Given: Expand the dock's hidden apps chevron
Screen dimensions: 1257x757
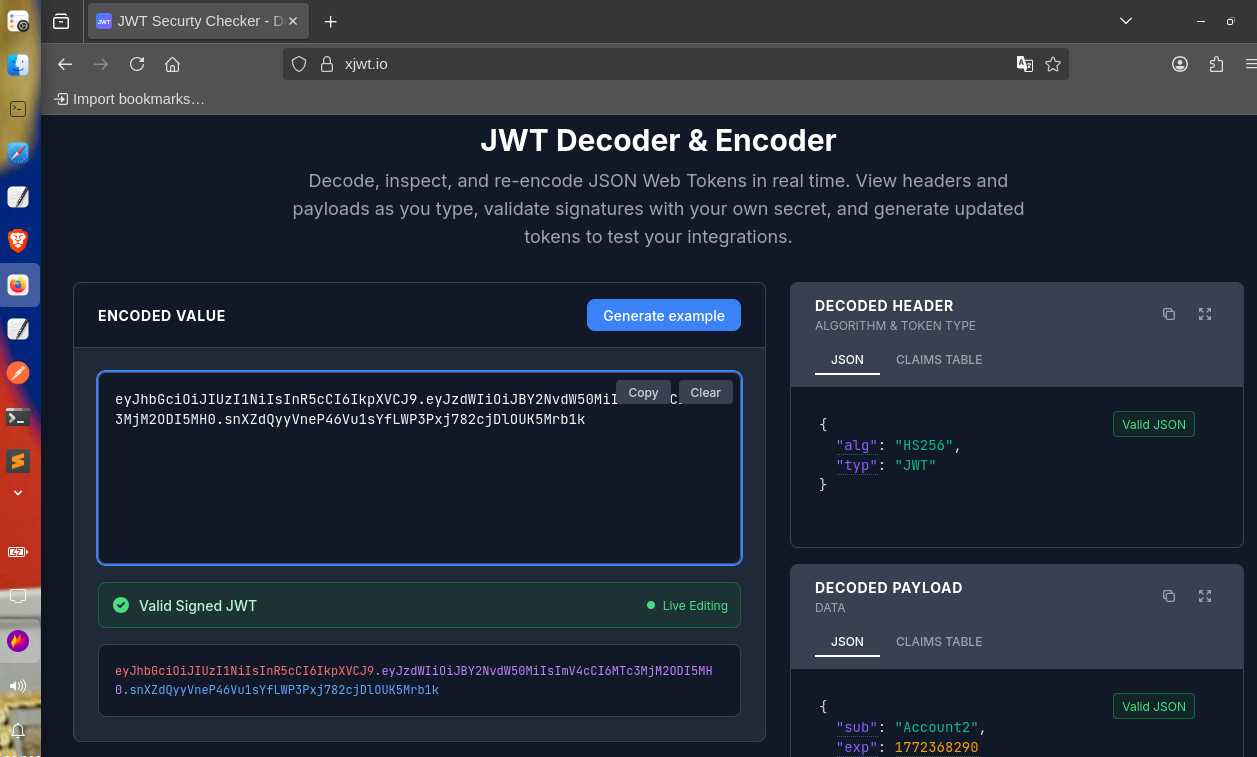Looking at the screenshot, I should tap(18, 492).
